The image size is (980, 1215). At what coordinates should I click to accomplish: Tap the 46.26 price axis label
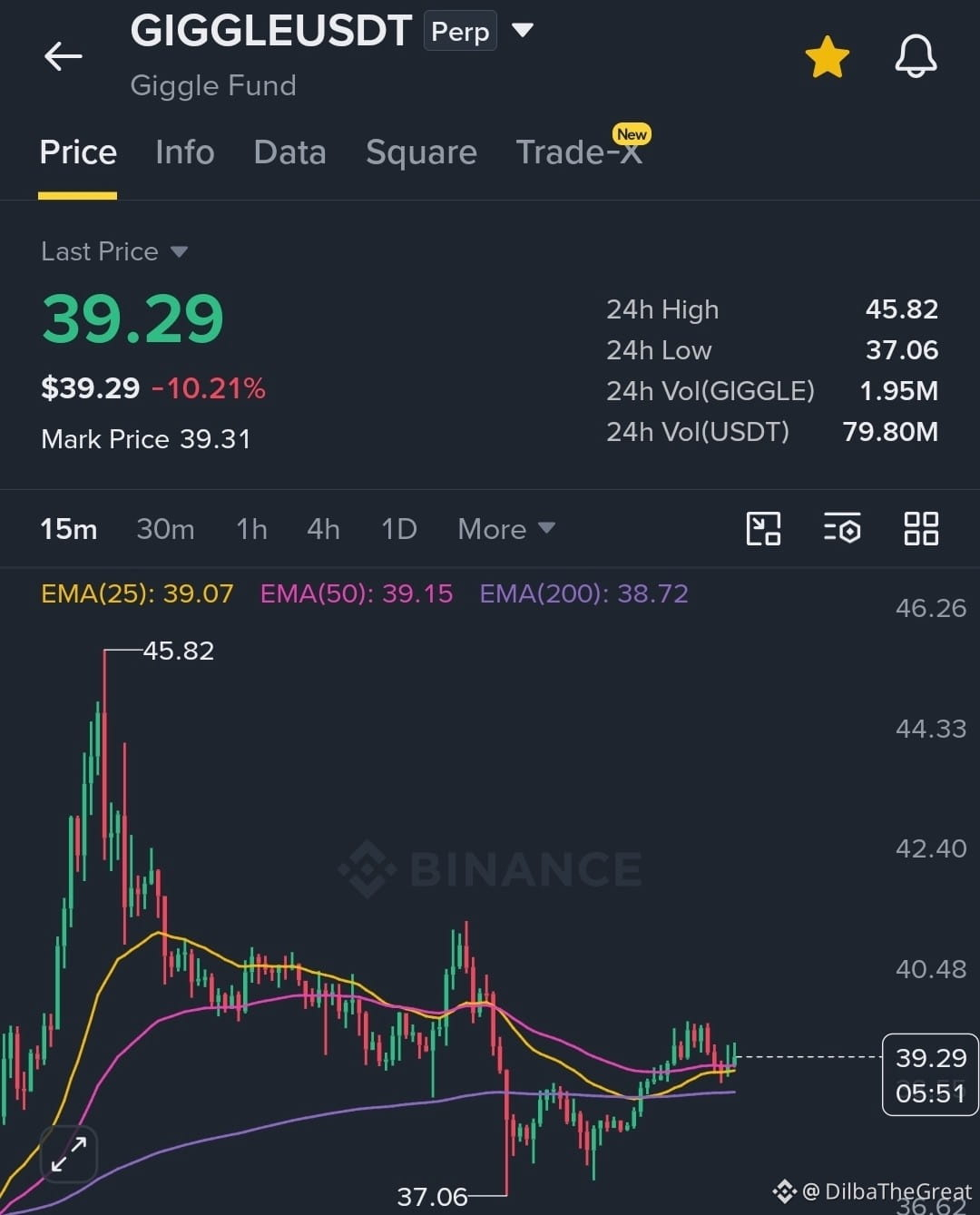tap(931, 608)
